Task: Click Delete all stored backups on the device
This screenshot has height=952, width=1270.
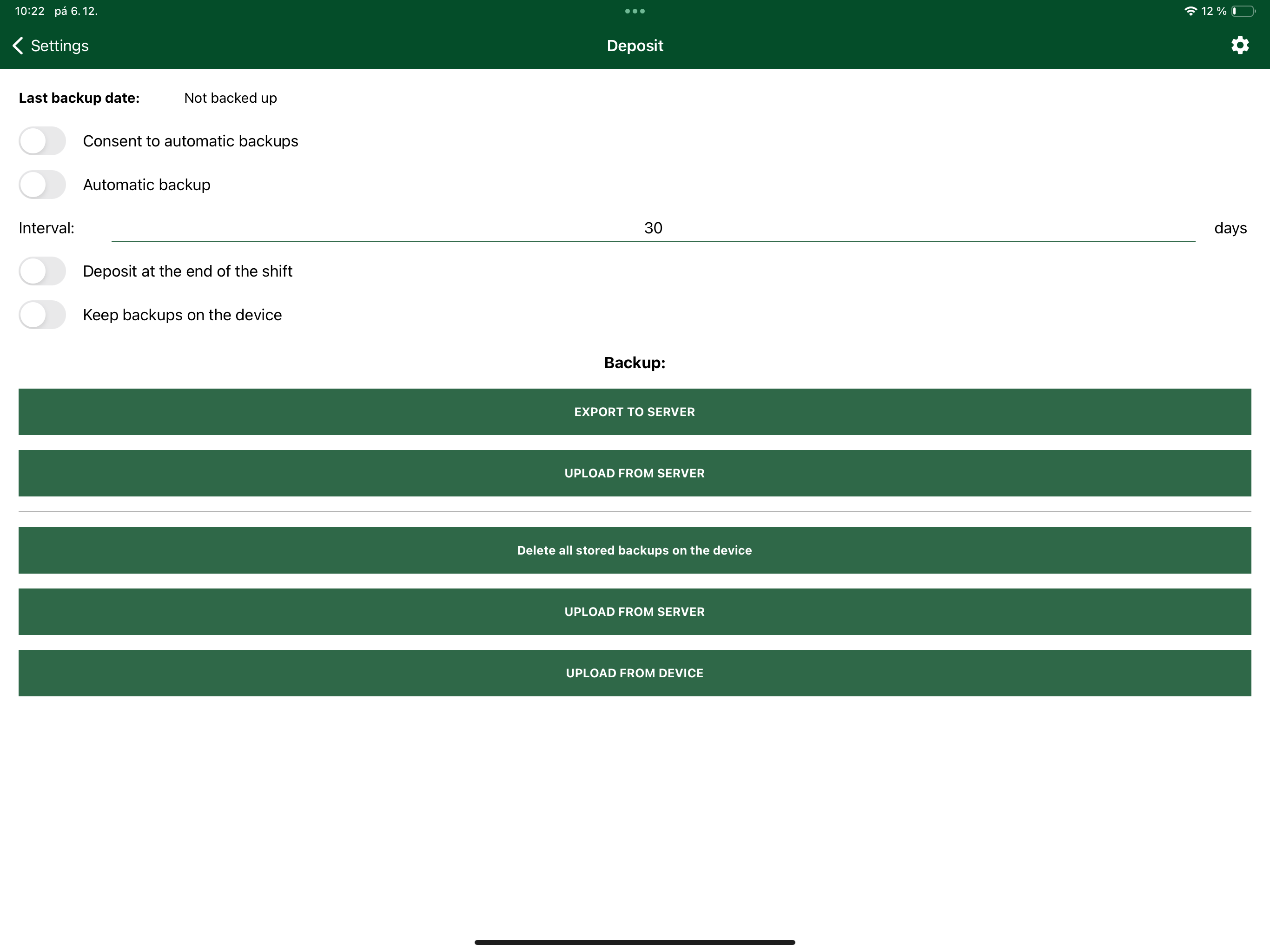Action: tap(634, 550)
